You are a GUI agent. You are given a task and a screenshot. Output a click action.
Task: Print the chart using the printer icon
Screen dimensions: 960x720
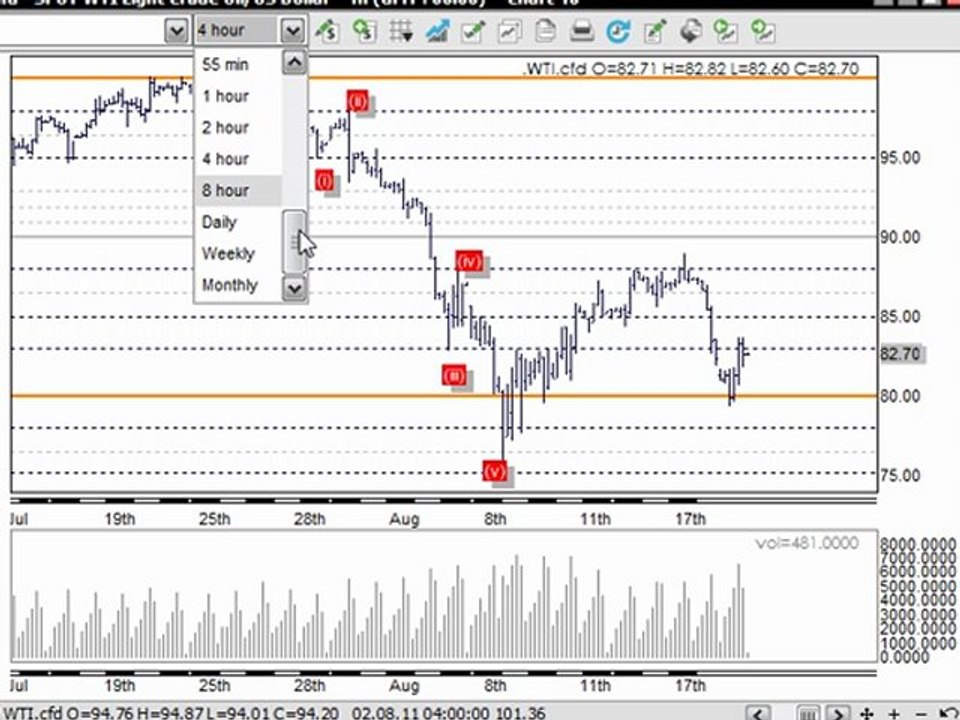582,31
